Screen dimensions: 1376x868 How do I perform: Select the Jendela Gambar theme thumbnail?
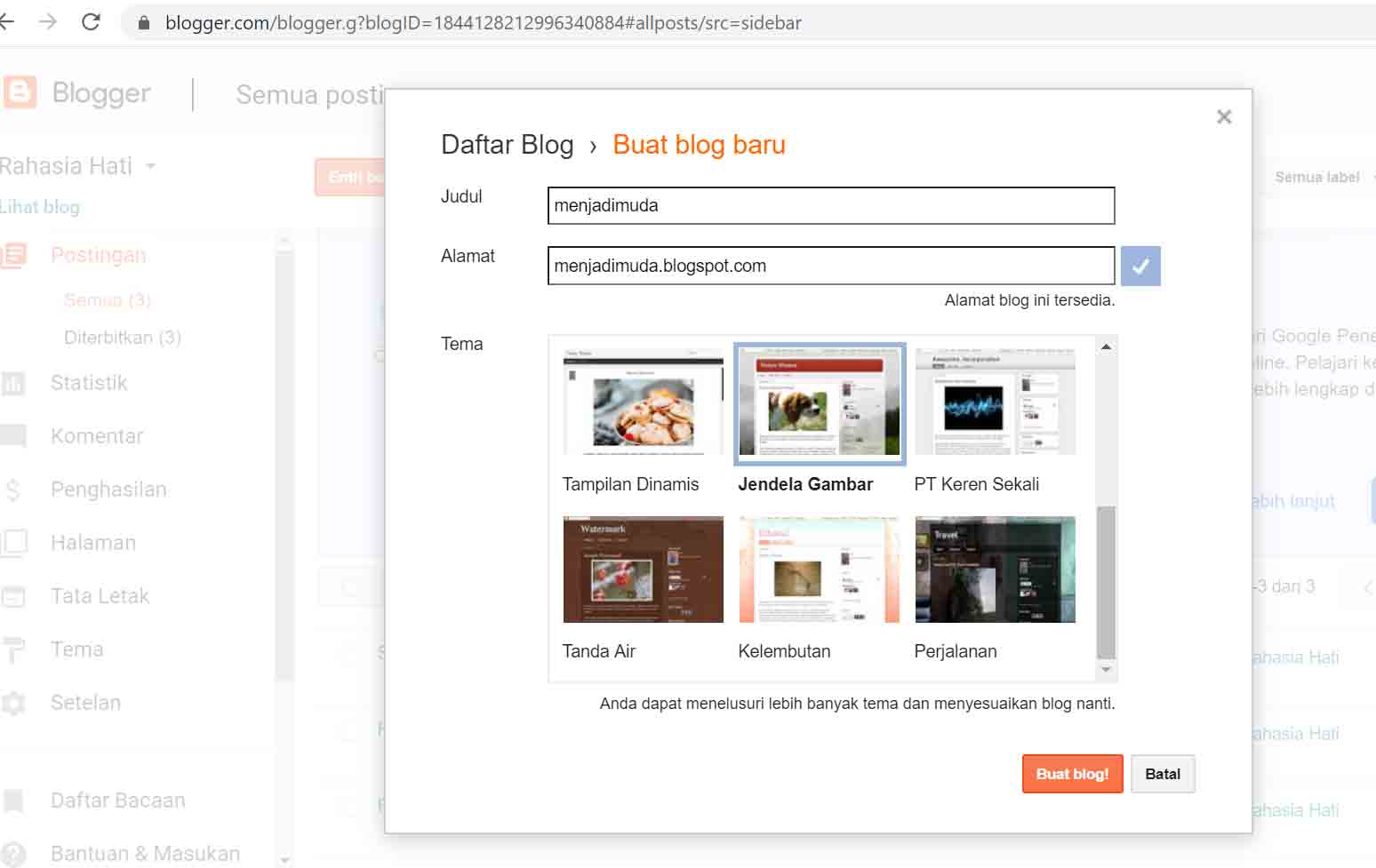tap(820, 402)
